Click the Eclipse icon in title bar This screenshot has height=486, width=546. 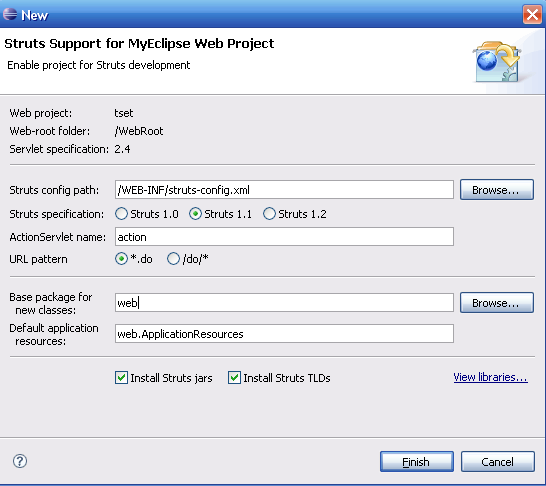point(10,14)
